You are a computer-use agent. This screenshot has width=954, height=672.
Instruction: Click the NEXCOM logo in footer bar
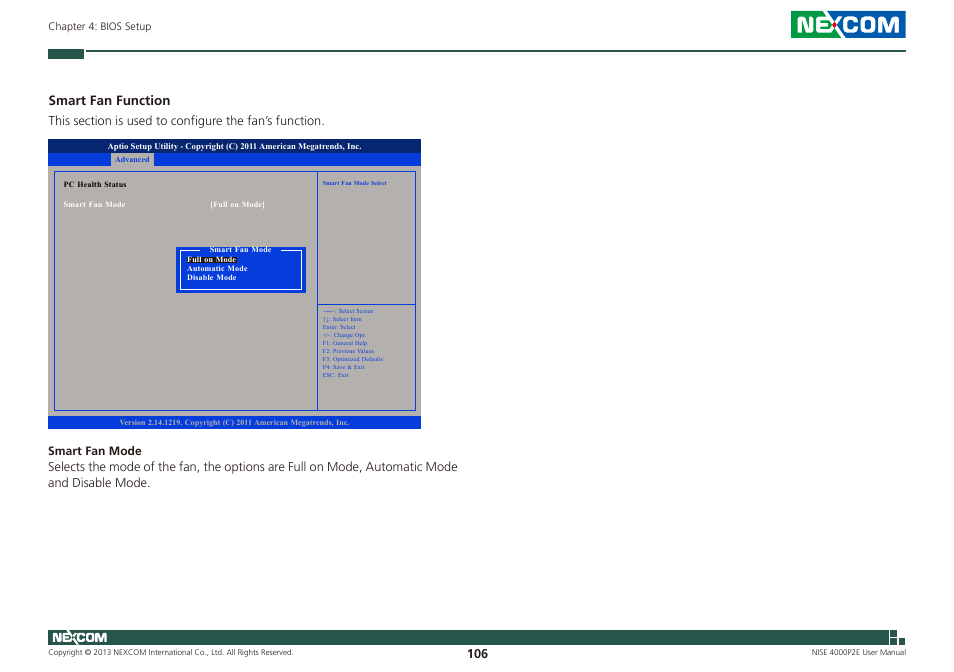[x=79, y=637]
